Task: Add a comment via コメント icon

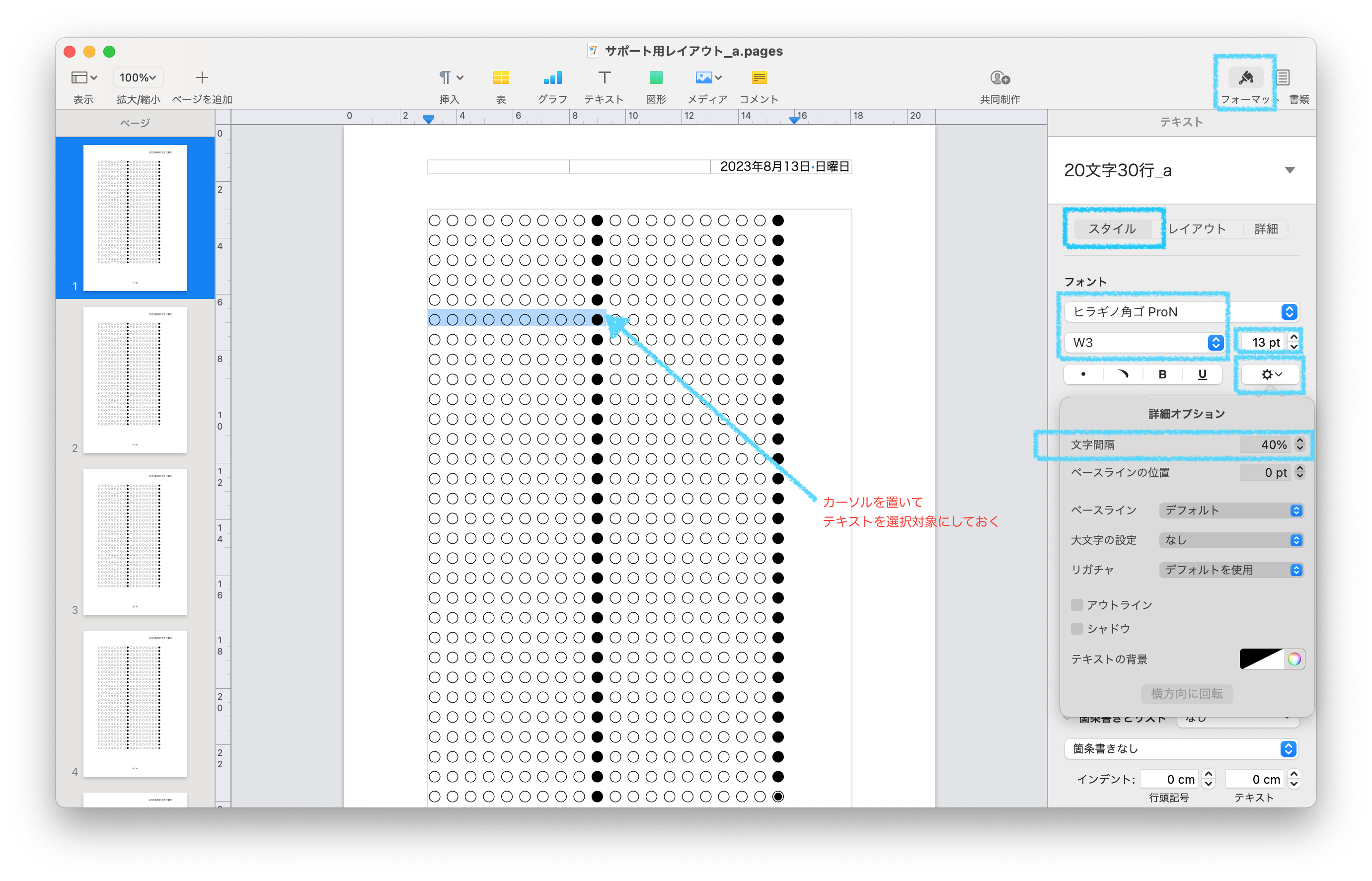Action: 759,78
